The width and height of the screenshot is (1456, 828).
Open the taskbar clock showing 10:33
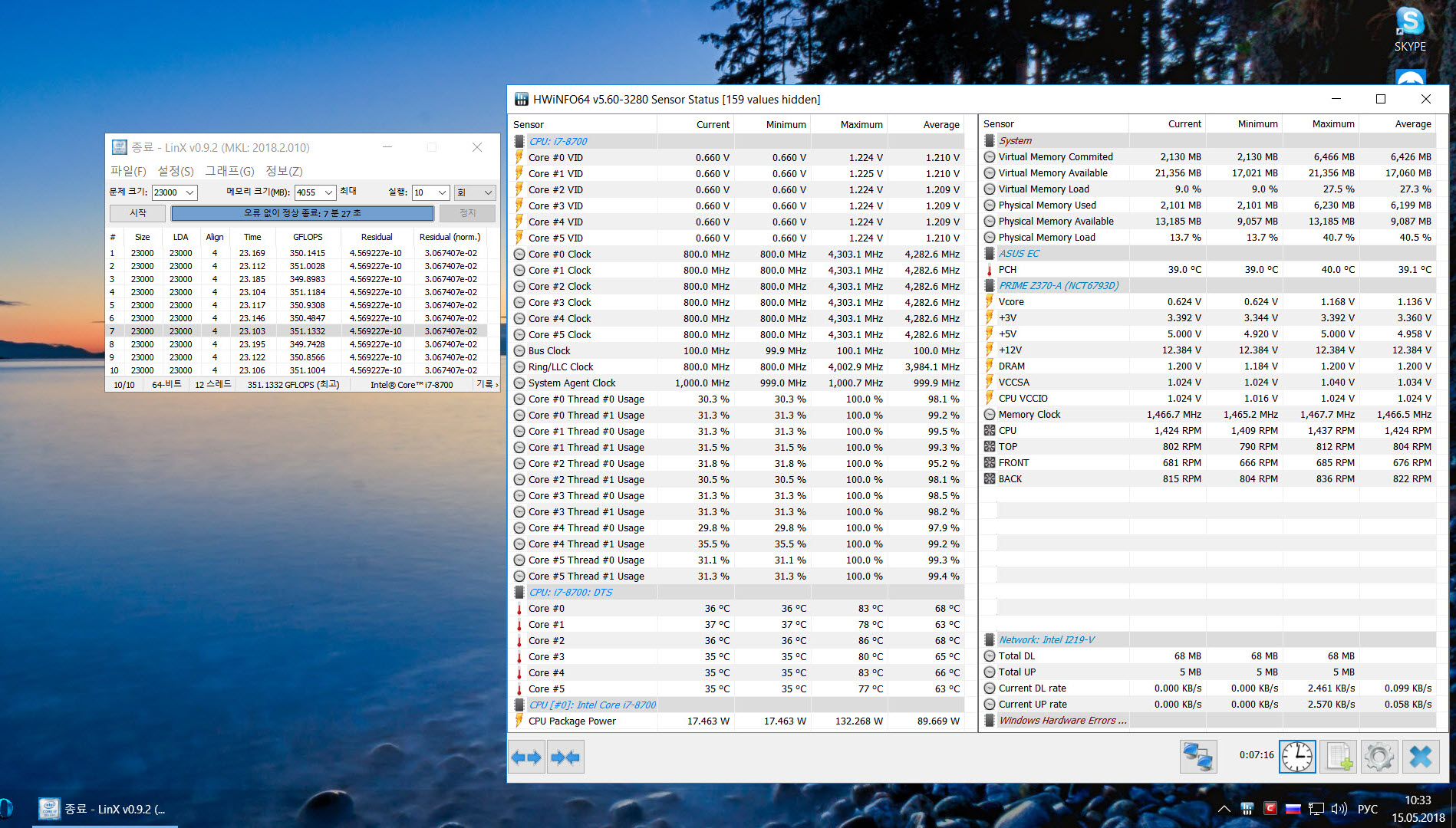(1418, 809)
